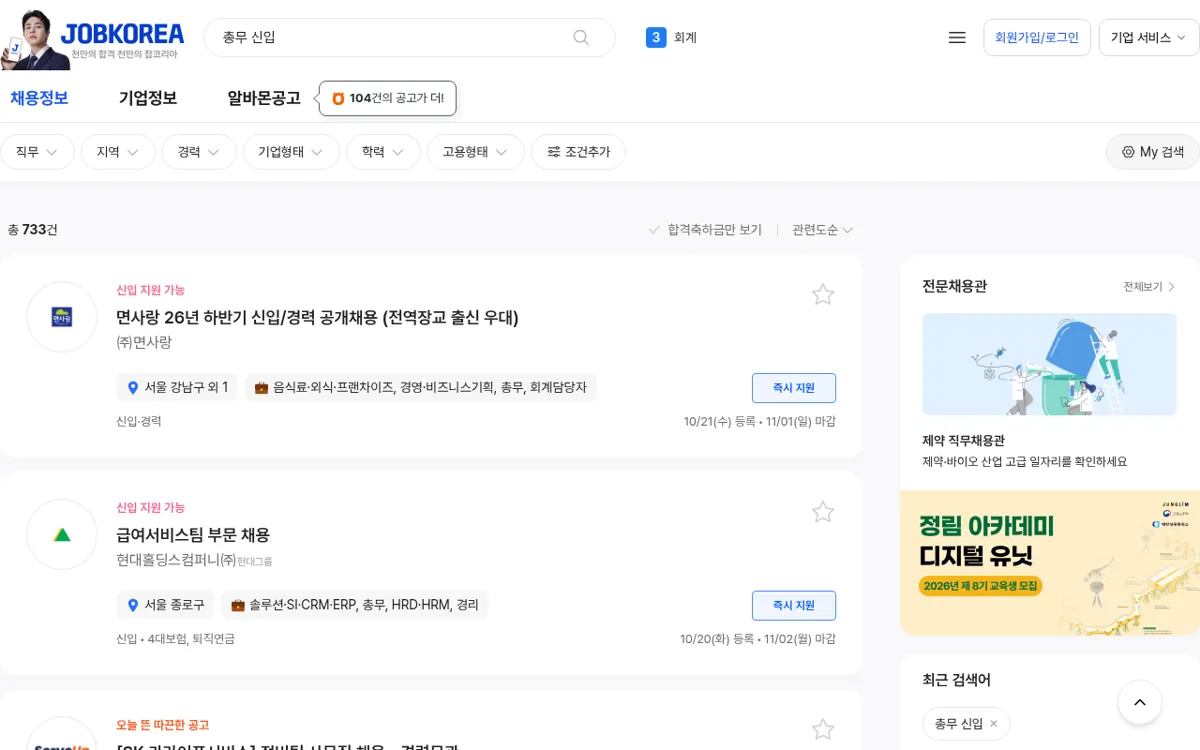Click the blue number 3 ranking badge
Screen dimensions: 1200x750
tap(656, 37)
